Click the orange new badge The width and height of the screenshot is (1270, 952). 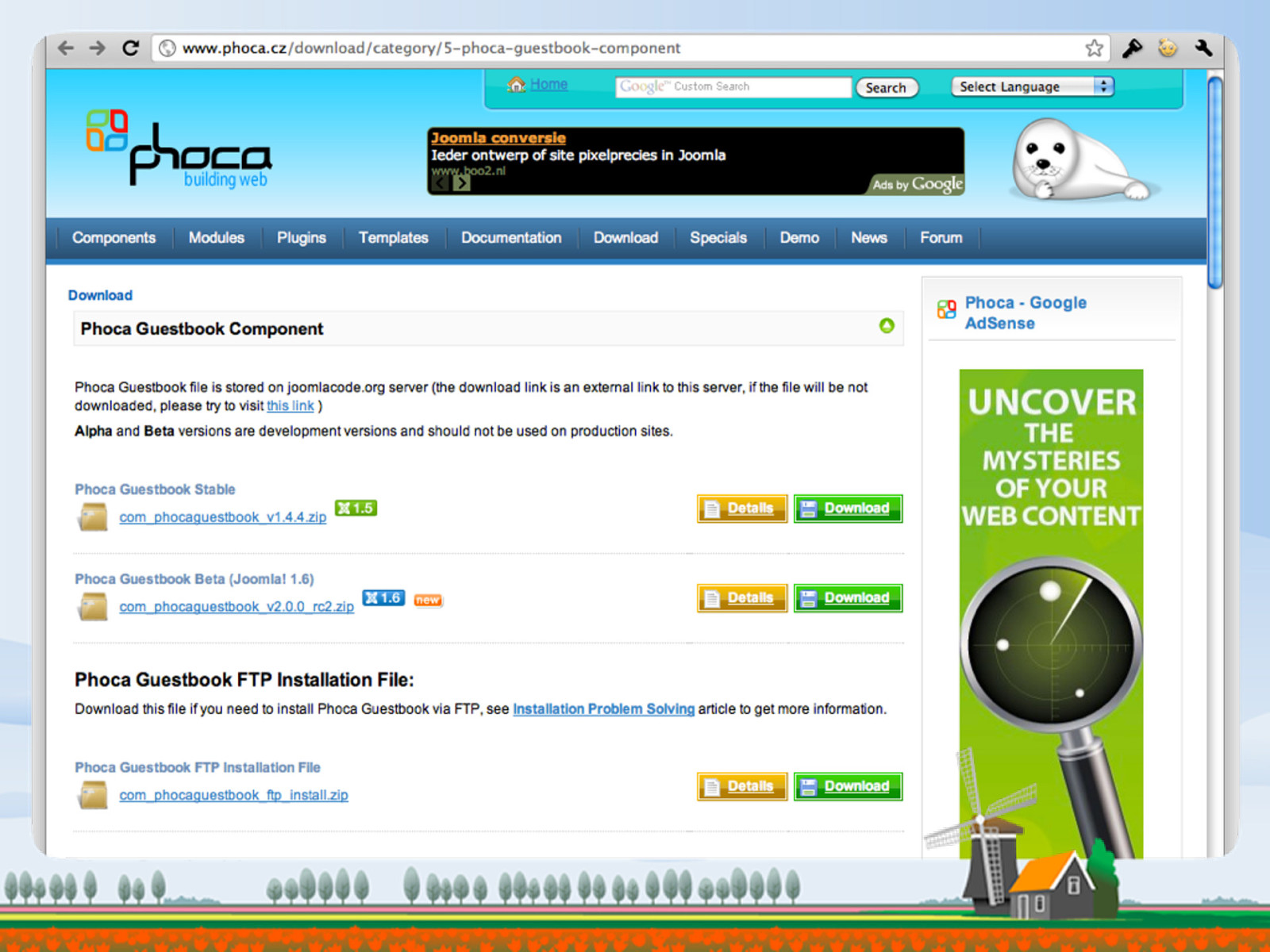428,600
